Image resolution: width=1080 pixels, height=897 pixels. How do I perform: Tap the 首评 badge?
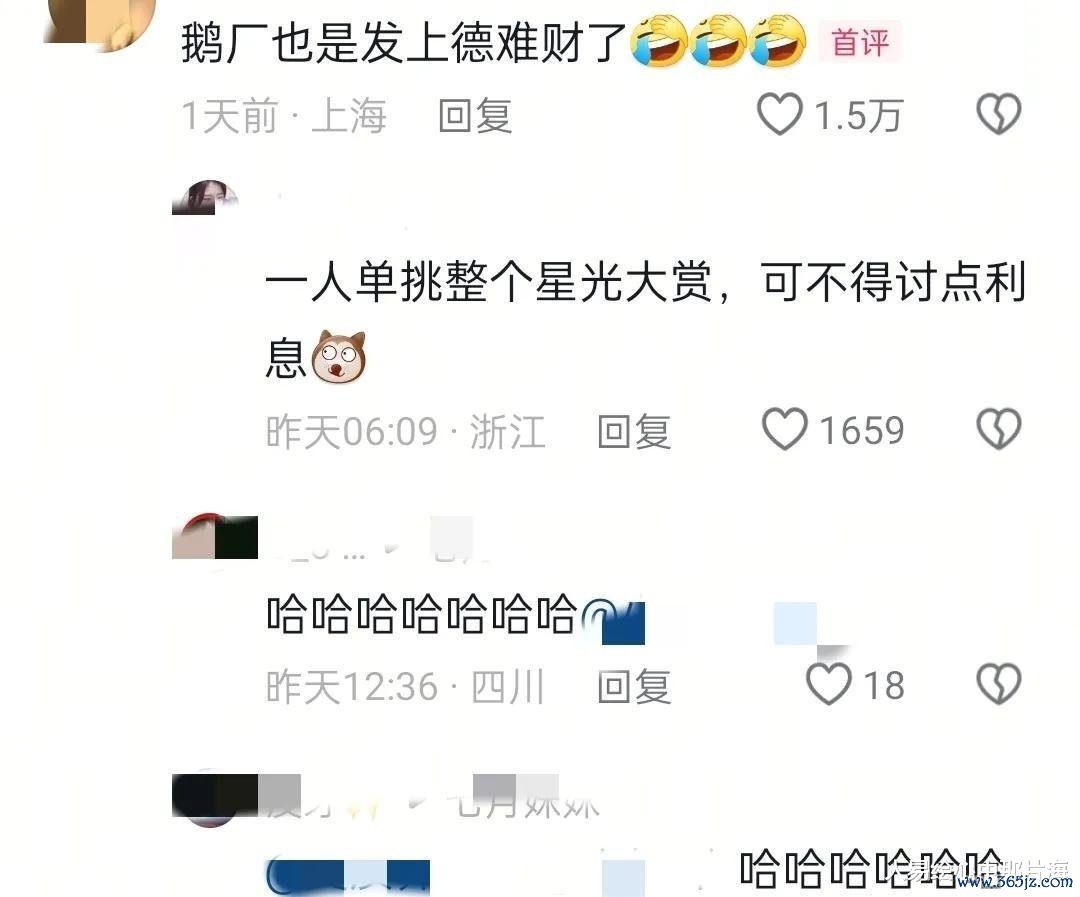pyautogui.click(x=860, y=42)
